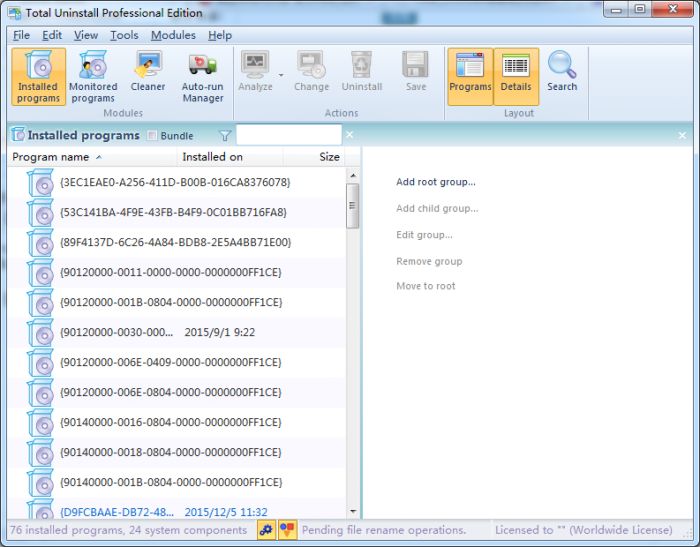Click icon of {90120000-0011 program
This screenshot has width=700, height=547.
coord(40,272)
